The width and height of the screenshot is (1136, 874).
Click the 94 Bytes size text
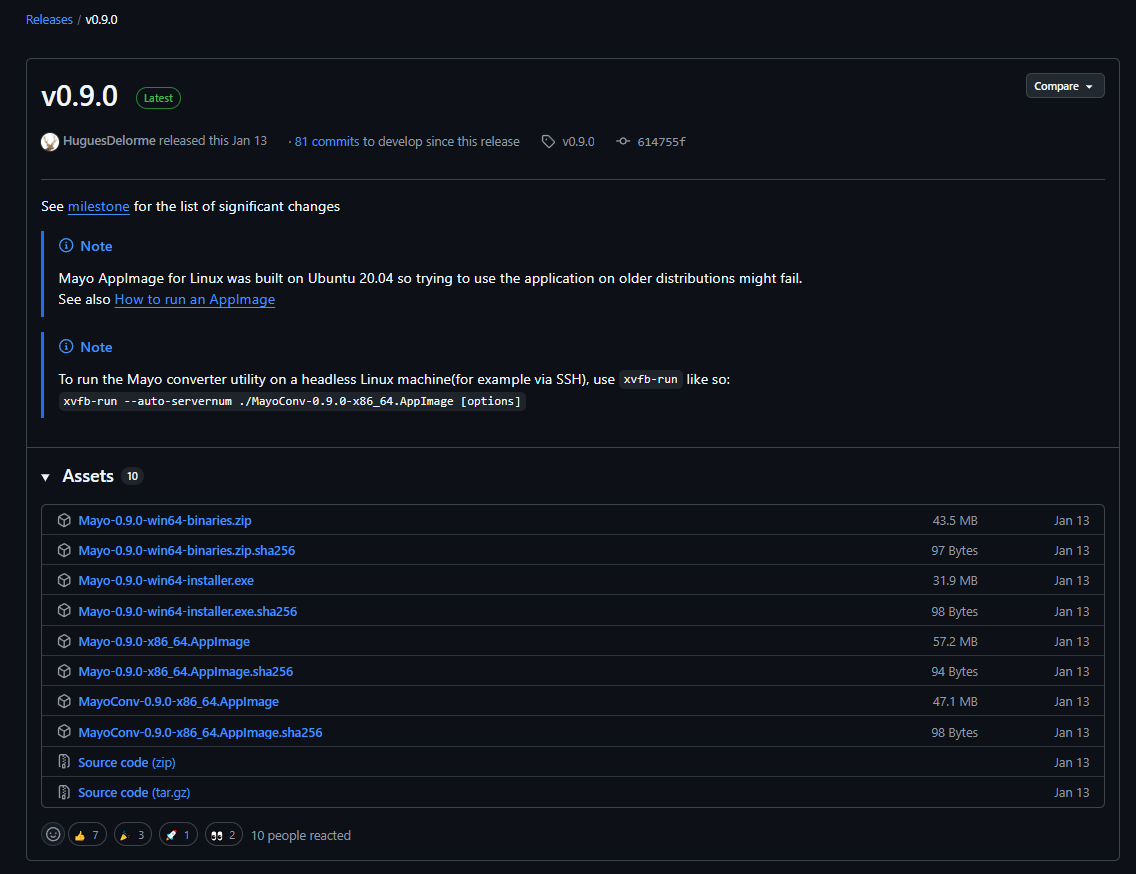[x=954, y=672]
